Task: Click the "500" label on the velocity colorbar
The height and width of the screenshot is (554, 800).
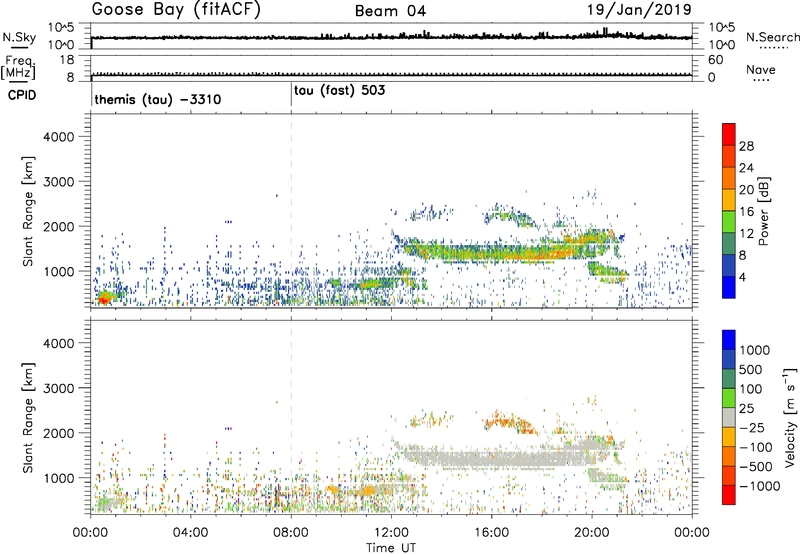Action: pyautogui.click(x=751, y=370)
